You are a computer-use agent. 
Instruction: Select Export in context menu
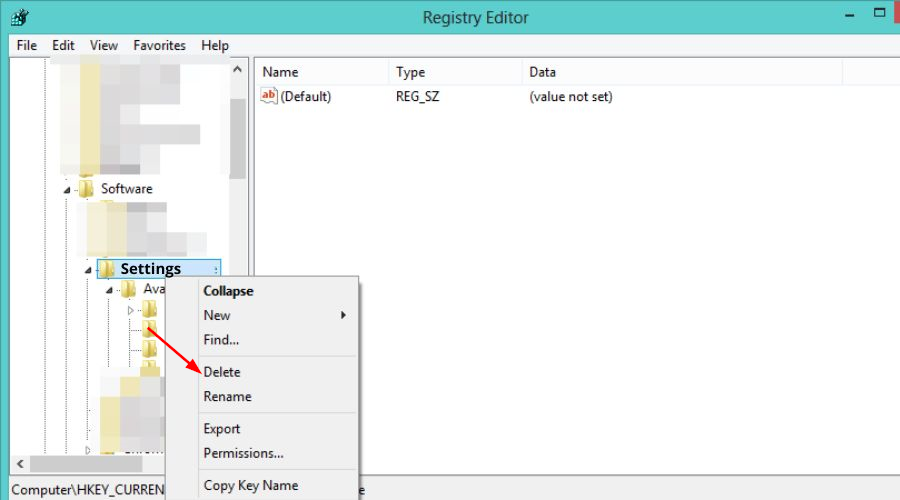pos(222,429)
